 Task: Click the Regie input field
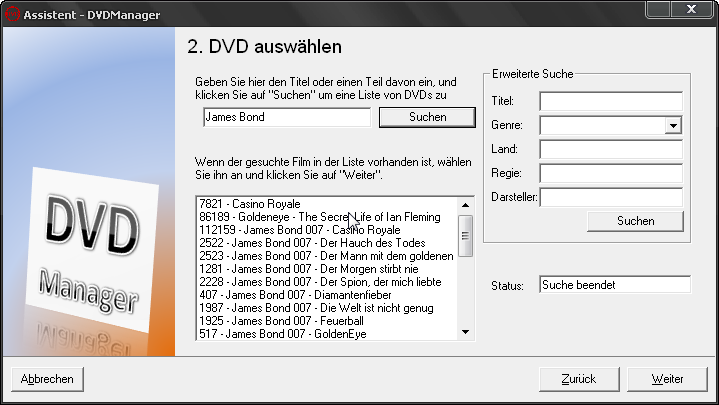(611, 173)
